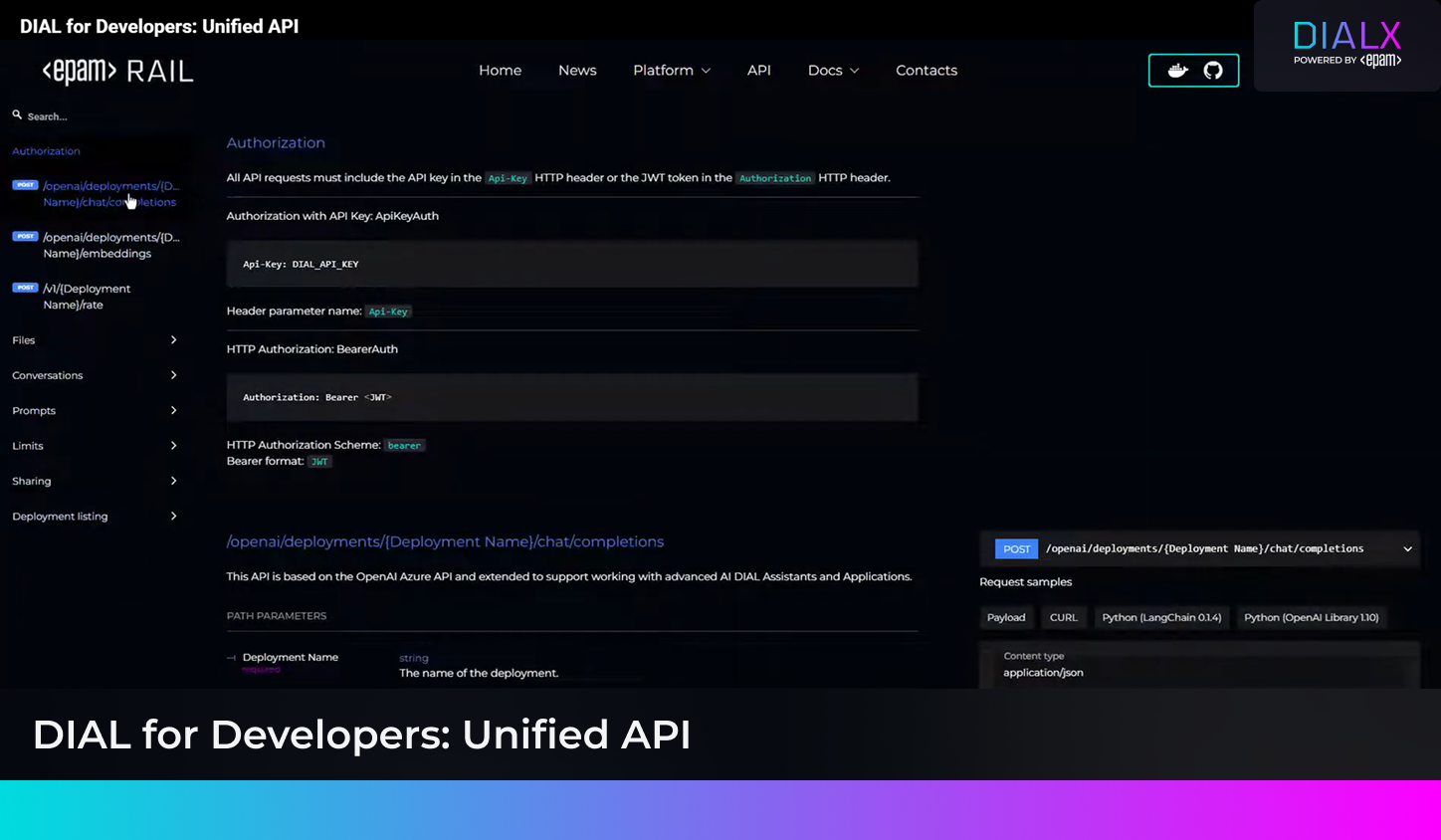
Task: Expand the POST chat/completions endpoint selector
Action: [1407, 549]
